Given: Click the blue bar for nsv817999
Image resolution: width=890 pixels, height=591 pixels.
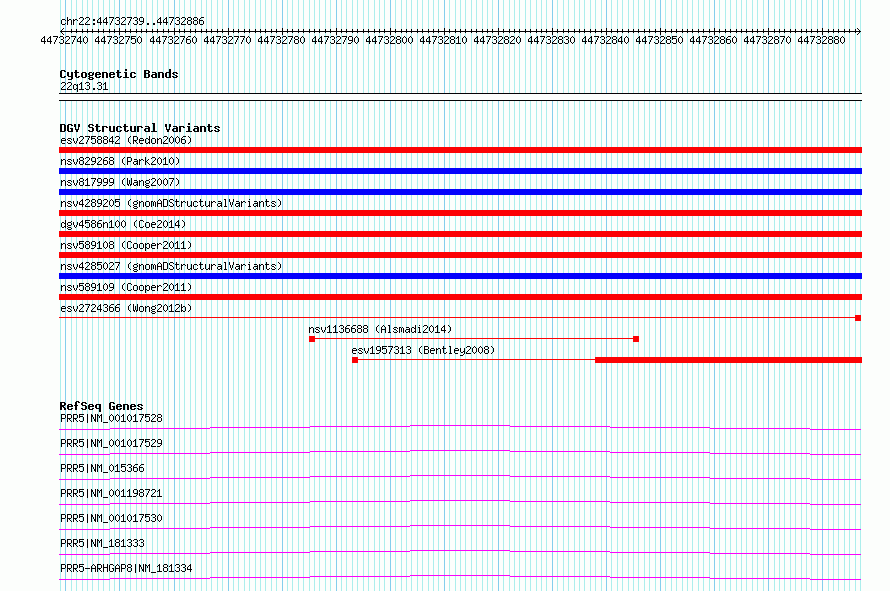Looking at the screenshot, I should [x=460, y=192].
